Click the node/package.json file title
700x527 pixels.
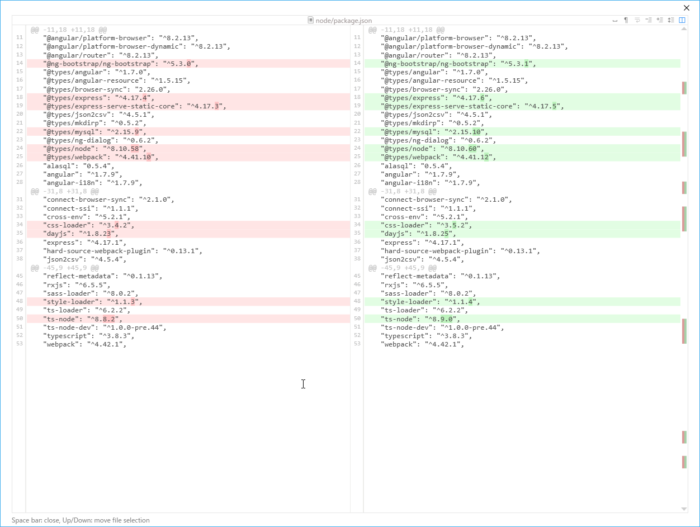pos(343,21)
